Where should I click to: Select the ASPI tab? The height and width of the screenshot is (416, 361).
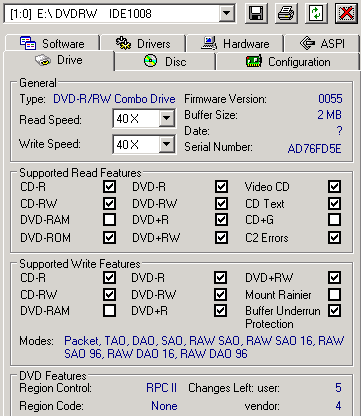coord(322,44)
